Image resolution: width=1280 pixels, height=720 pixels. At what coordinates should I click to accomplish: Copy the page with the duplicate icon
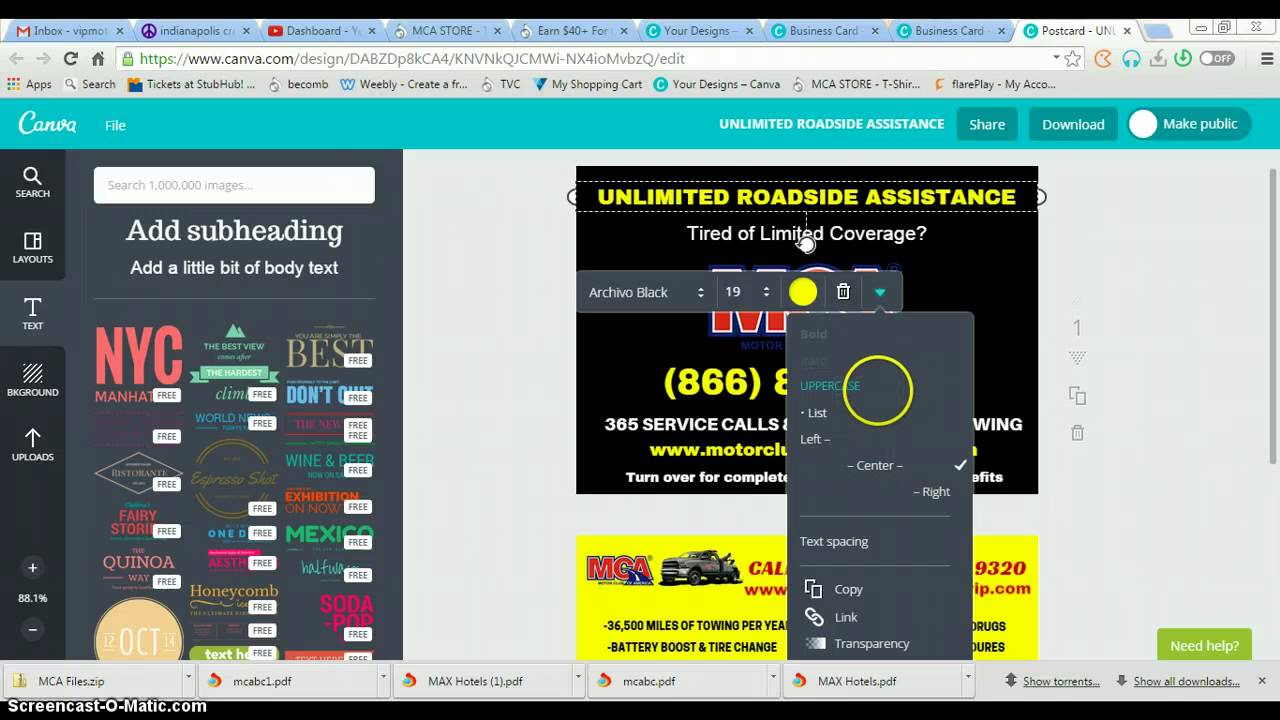1077,396
